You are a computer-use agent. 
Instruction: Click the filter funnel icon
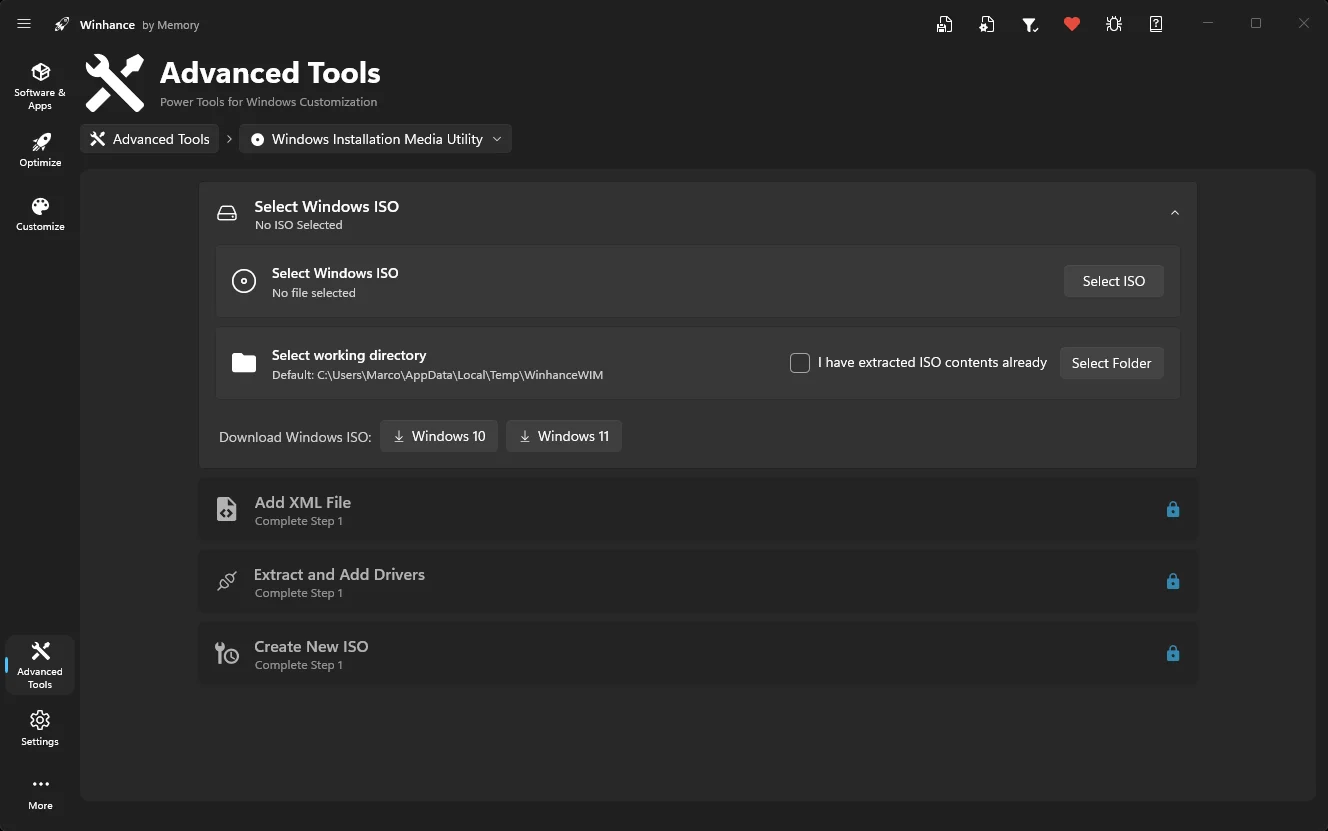coord(1030,24)
